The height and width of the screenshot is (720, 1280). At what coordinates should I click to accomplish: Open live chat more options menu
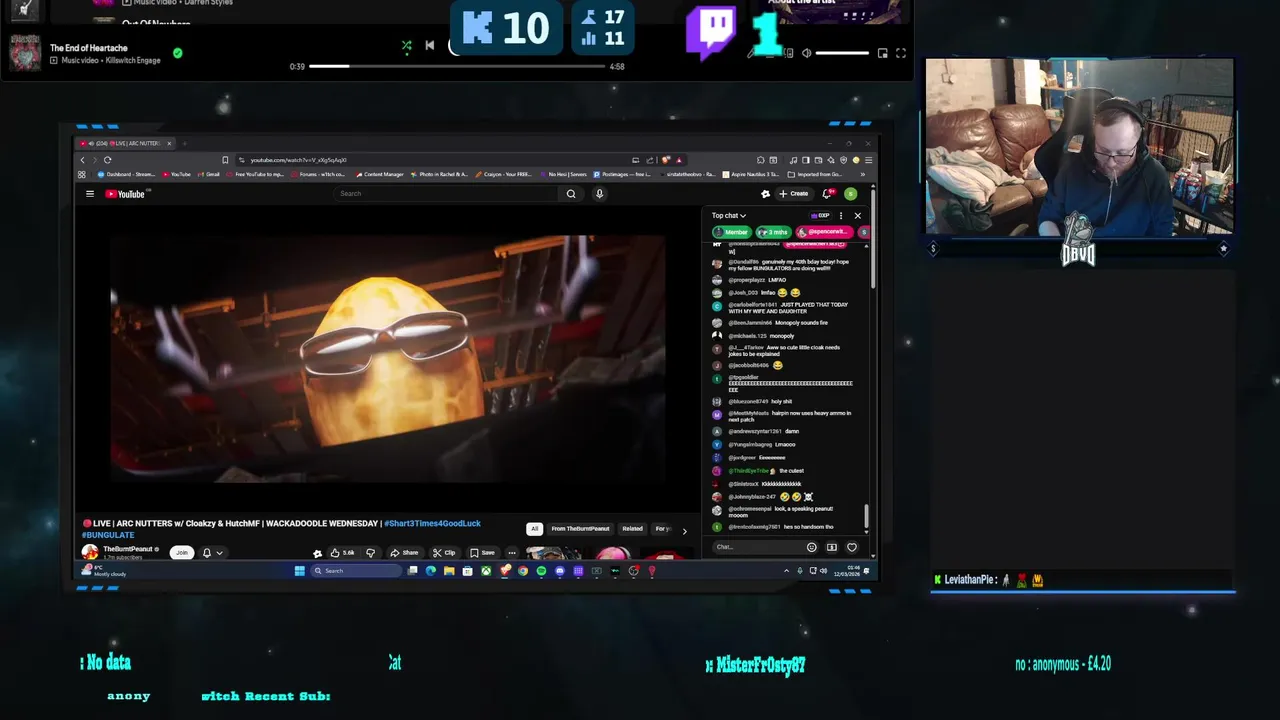pyautogui.click(x=841, y=215)
